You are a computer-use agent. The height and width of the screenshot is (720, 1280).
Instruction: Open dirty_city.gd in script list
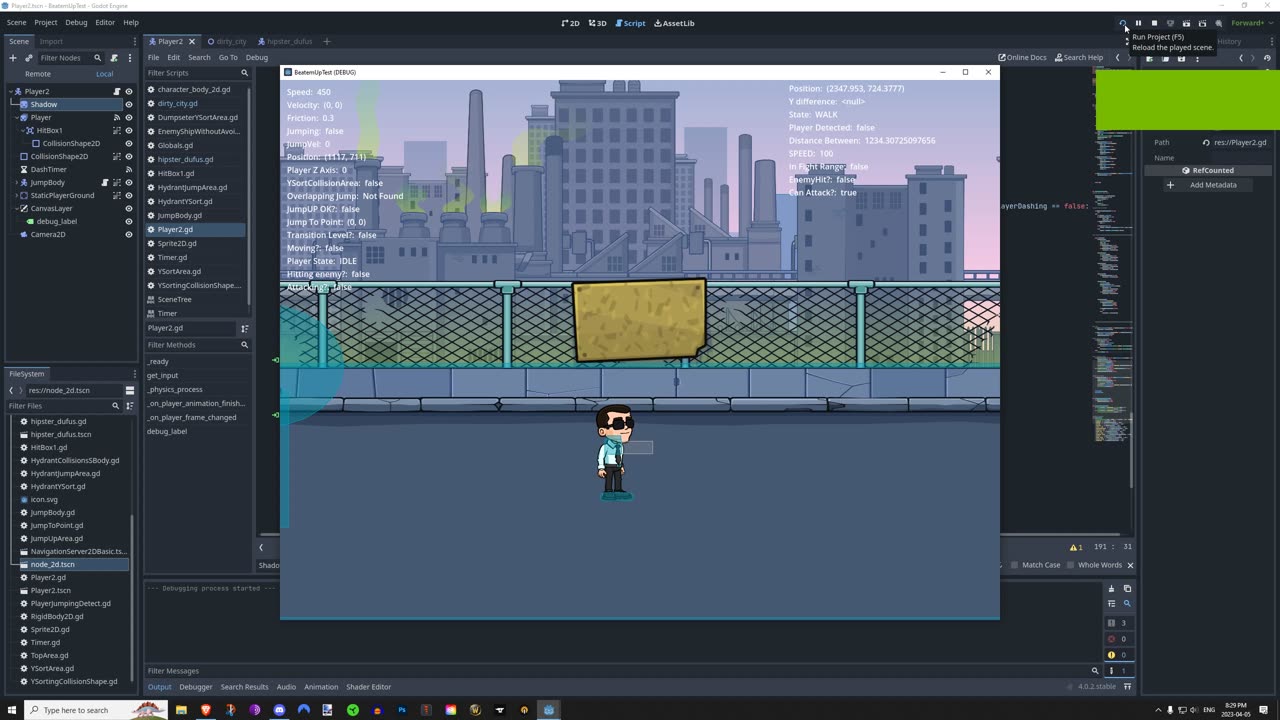177,103
